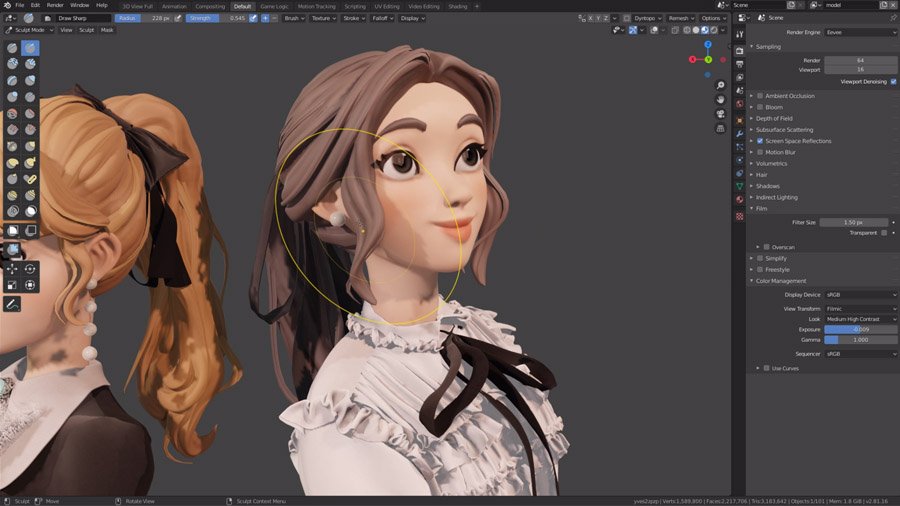Open the Options popover
The height and width of the screenshot is (506, 900).
tap(713, 18)
